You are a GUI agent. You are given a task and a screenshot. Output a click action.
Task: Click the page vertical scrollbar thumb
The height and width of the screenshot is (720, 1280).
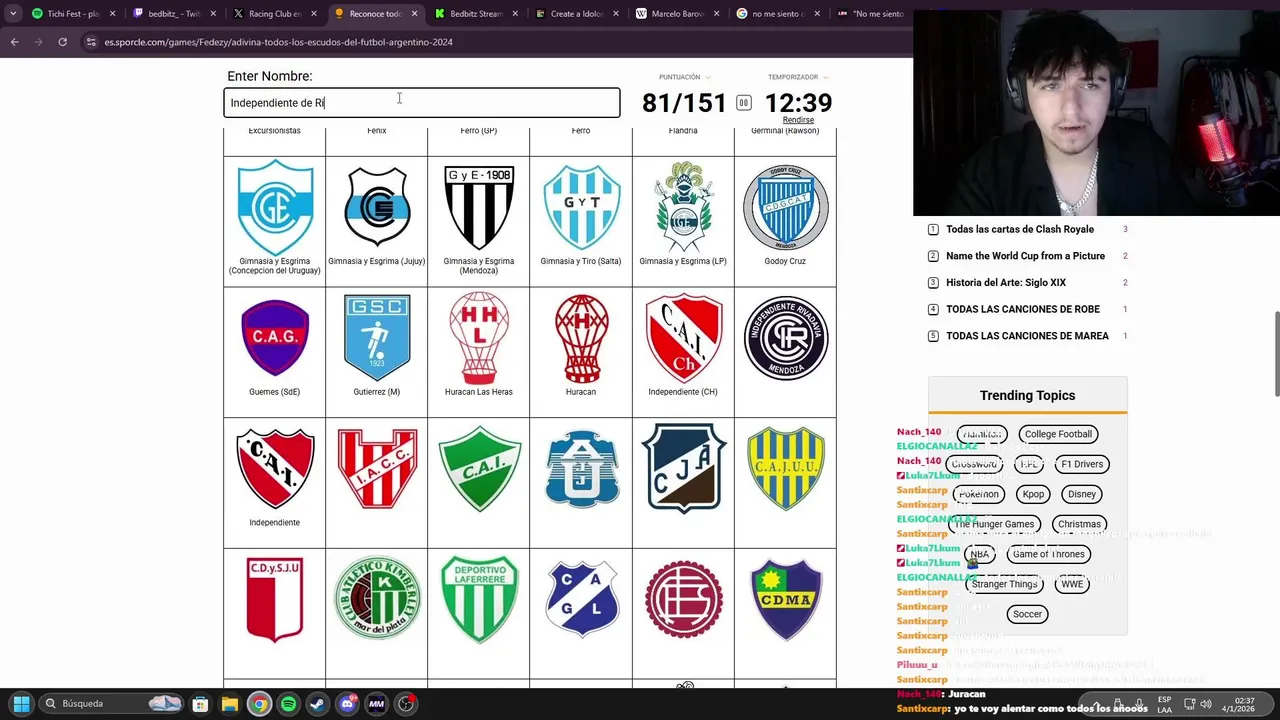1275,354
